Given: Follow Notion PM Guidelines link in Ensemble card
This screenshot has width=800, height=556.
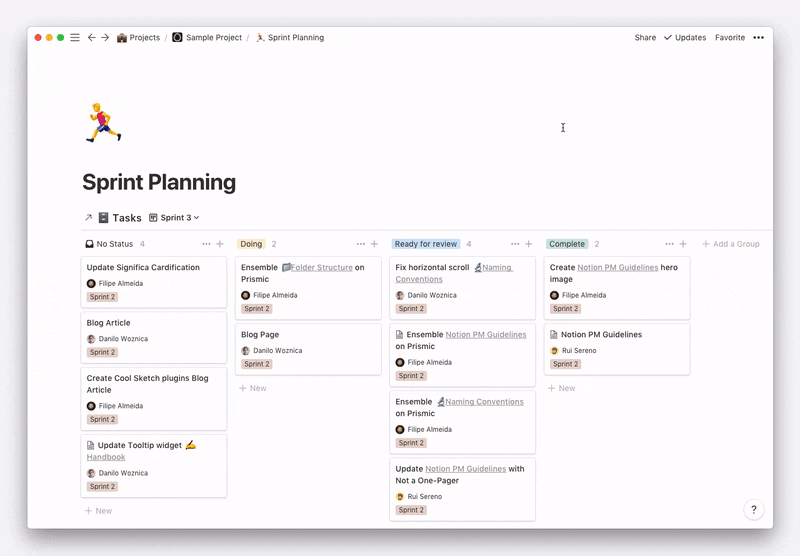Looking at the screenshot, I should point(486,335).
